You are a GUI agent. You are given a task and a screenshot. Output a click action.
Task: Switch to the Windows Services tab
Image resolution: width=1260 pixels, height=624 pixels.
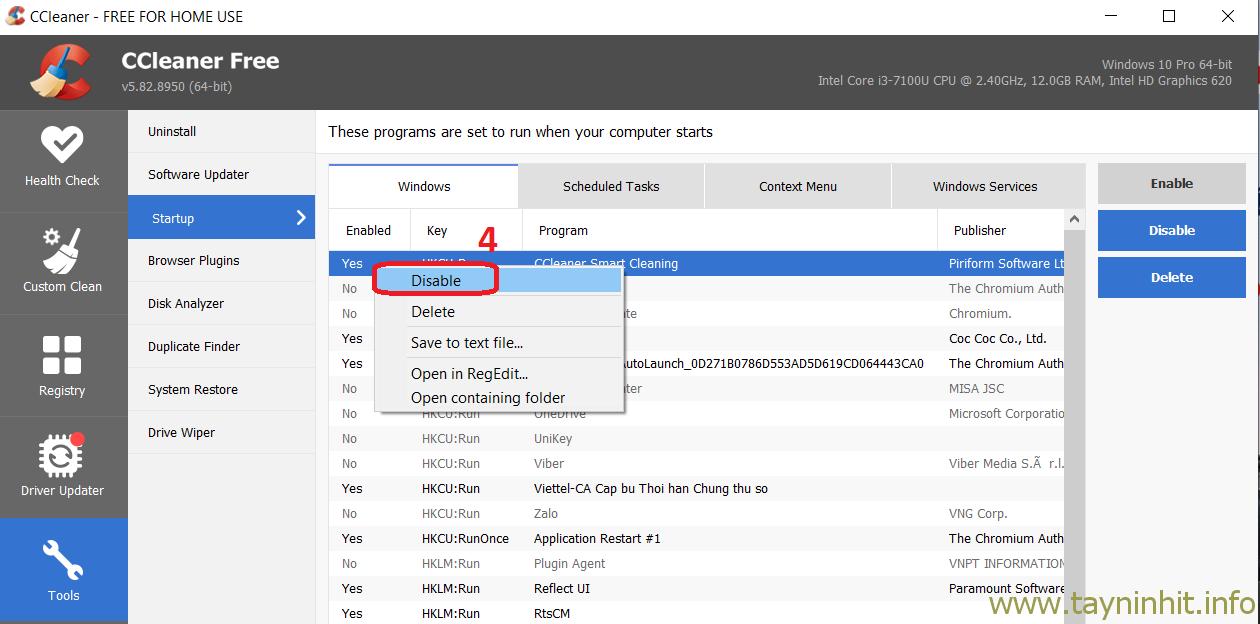[x=985, y=186]
